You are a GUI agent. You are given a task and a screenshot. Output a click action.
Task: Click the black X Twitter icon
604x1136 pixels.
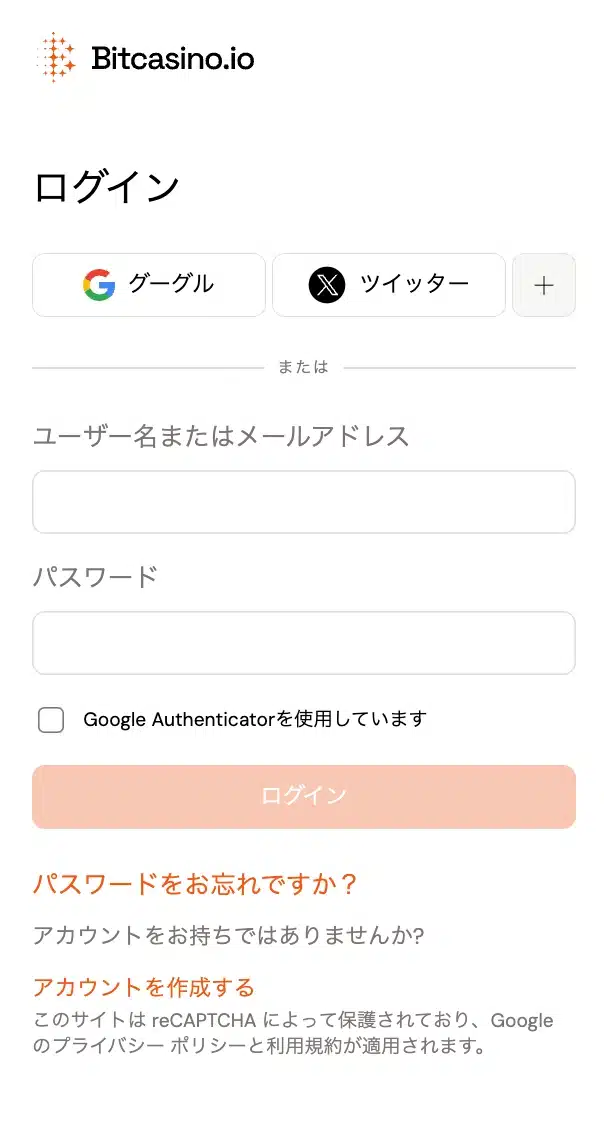point(327,285)
